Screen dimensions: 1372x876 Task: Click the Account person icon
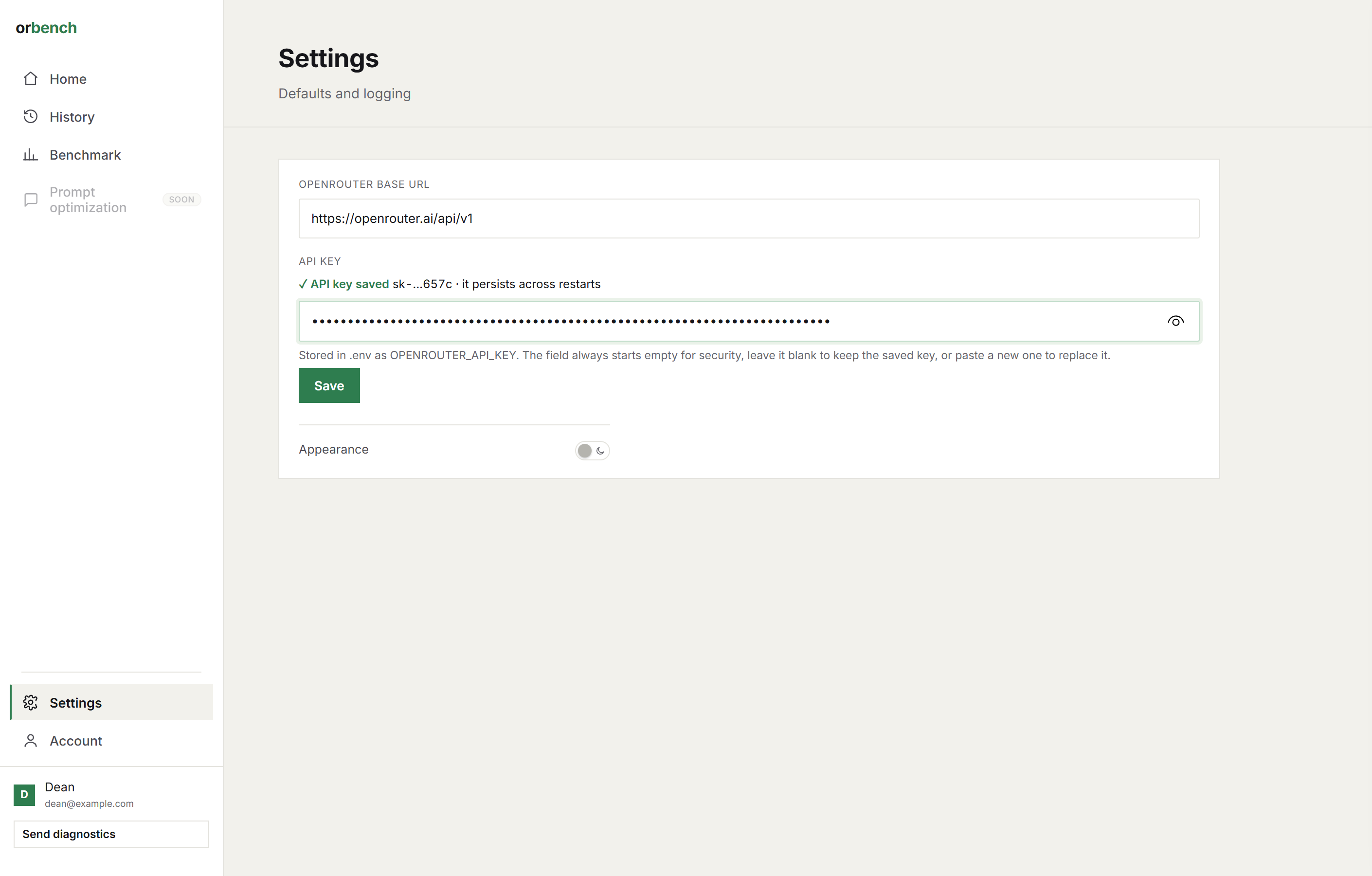coord(31,740)
